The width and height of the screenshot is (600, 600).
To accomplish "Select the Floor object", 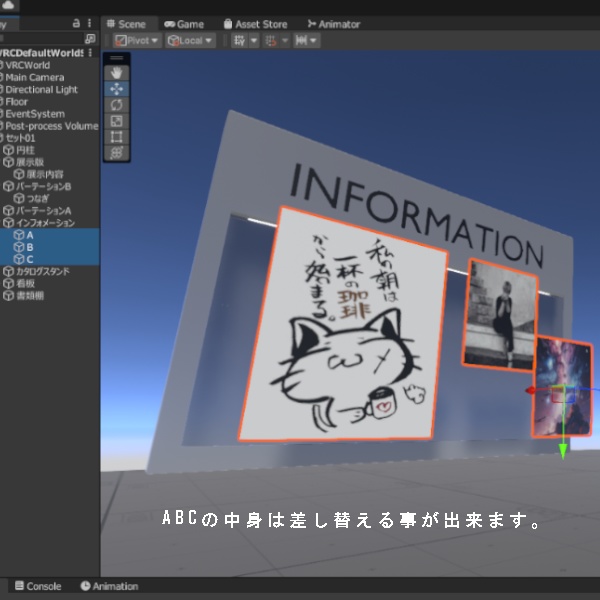I will coord(50,102).
